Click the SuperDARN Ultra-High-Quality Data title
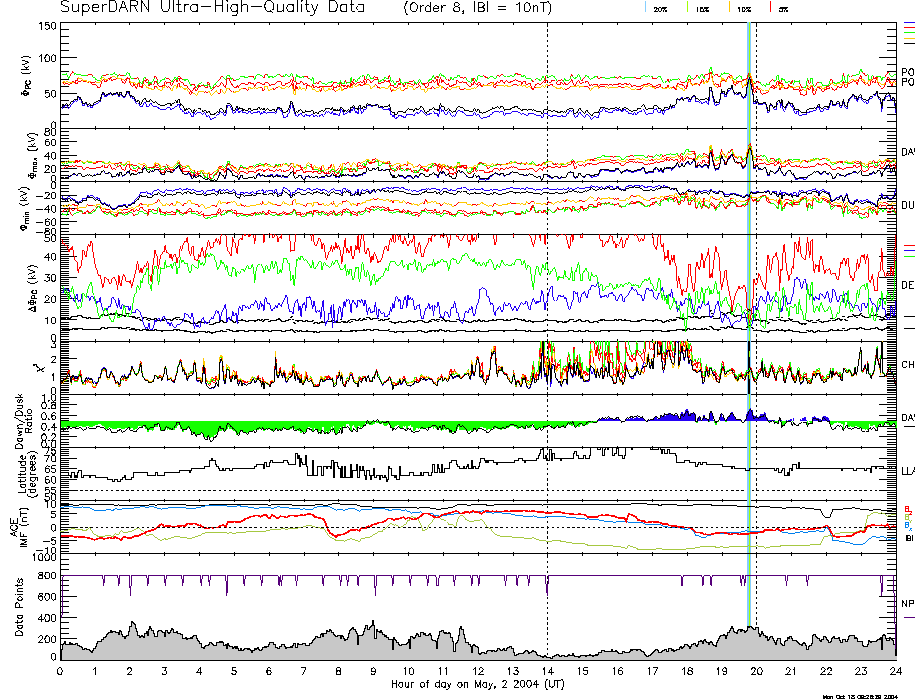This screenshot has height=700, width=915. [x=212, y=8]
